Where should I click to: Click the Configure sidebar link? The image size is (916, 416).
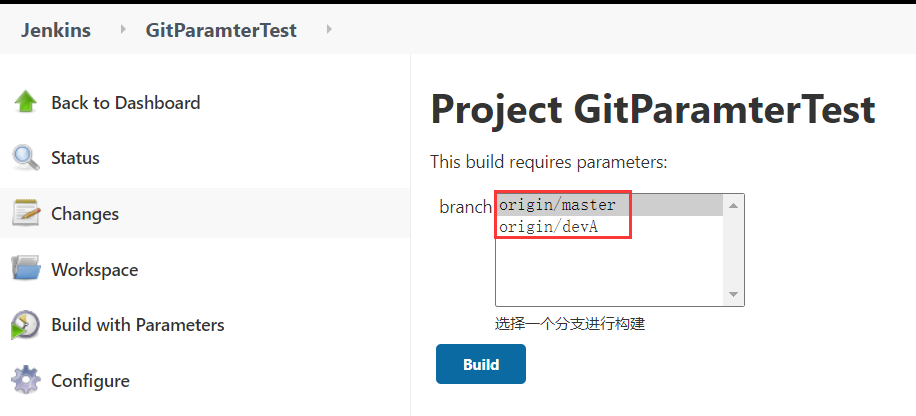coord(90,381)
